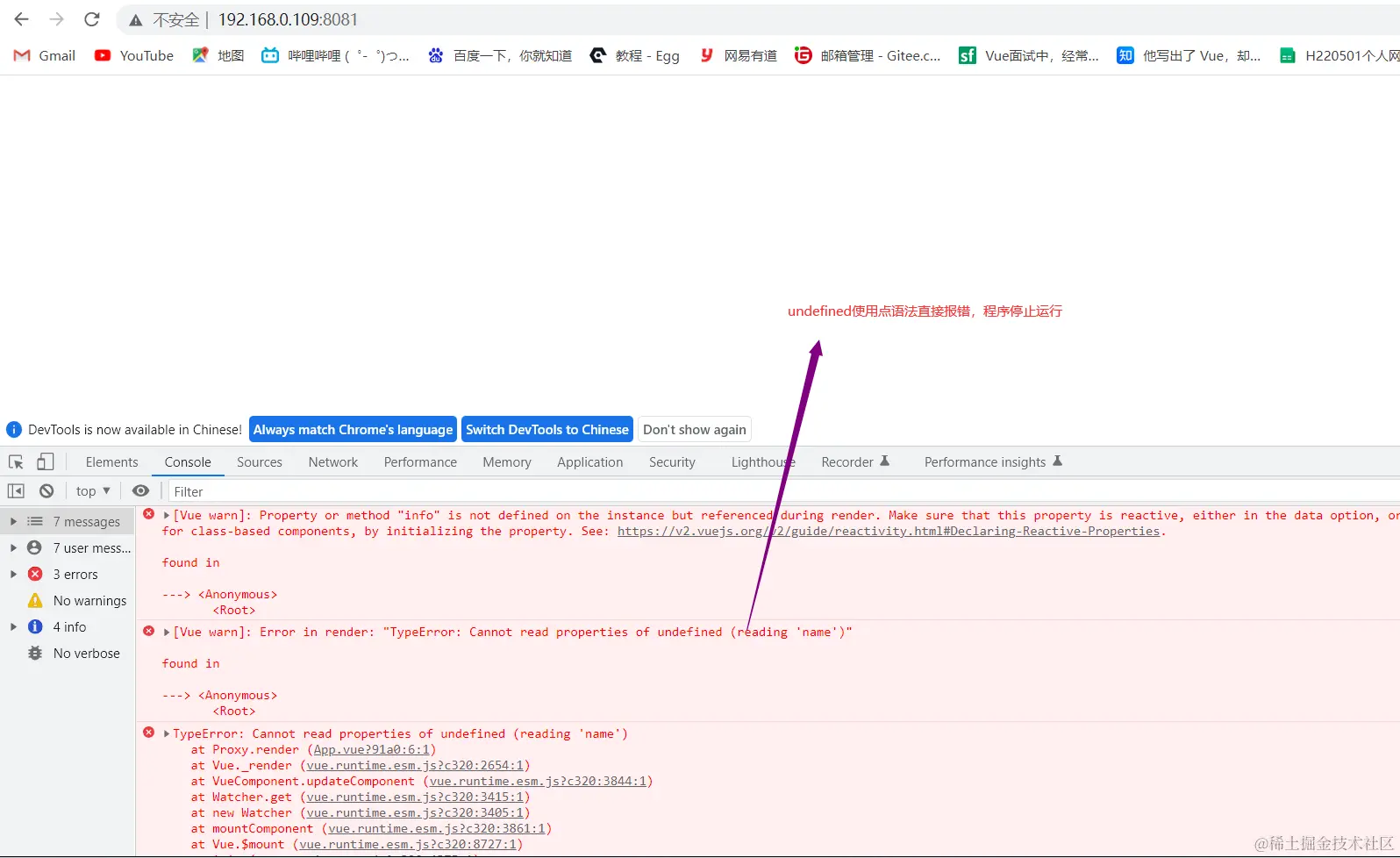Open vue.runtime.esm.js?c320:3415:1 link
This screenshot has height=858, width=1400.
(x=415, y=797)
